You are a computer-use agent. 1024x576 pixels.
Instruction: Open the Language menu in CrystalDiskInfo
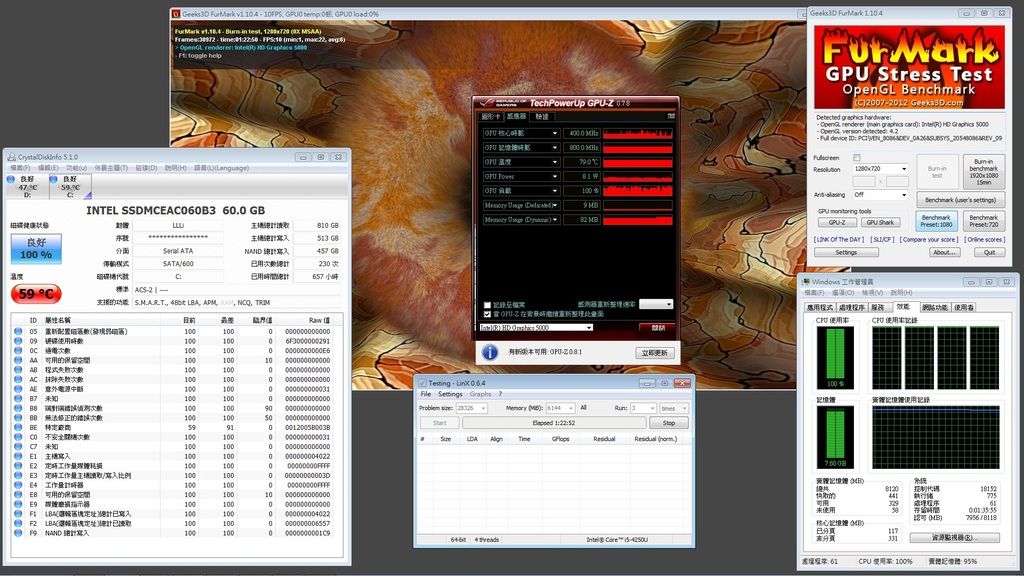pos(221,168)
